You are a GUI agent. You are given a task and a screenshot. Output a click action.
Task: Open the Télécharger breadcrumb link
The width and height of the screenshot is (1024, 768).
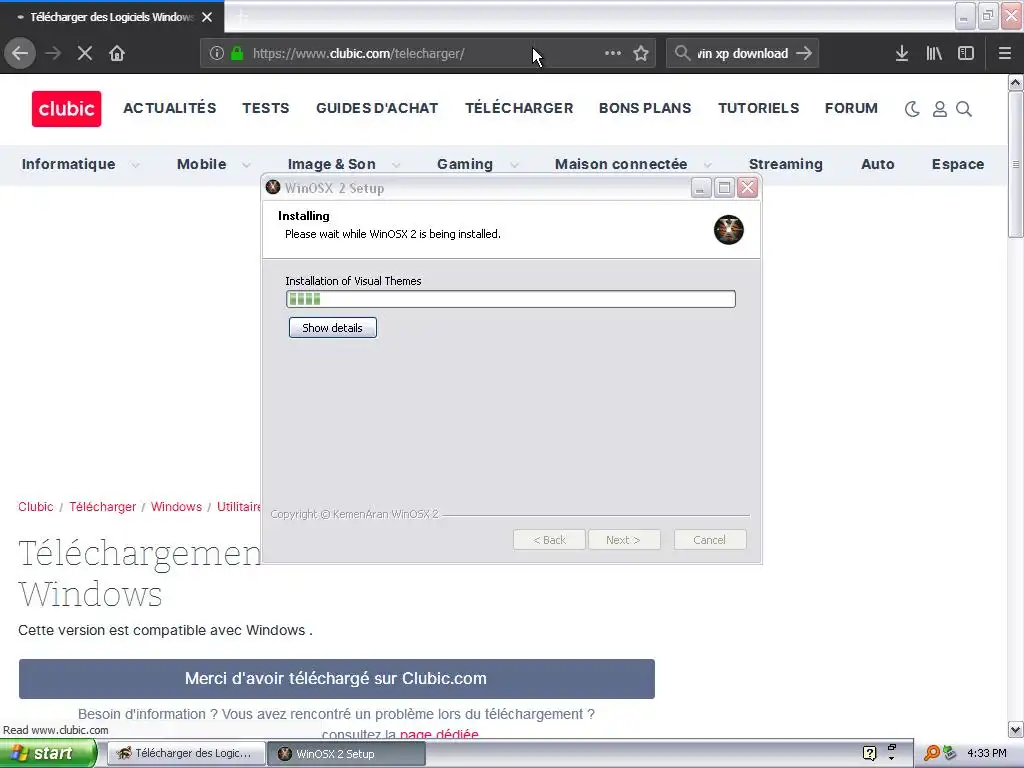coord(103,507)
